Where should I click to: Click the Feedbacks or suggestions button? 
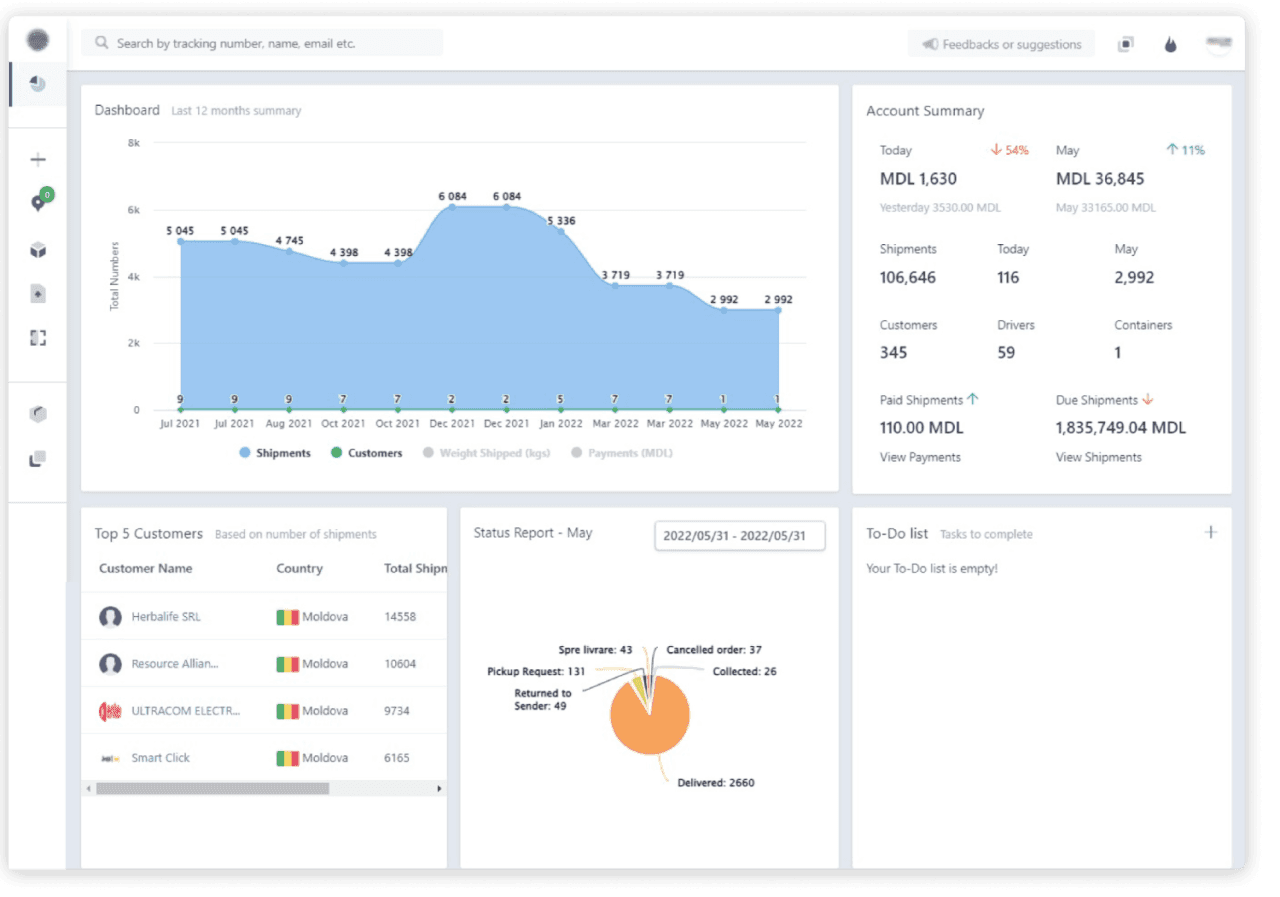point(1001,44)
